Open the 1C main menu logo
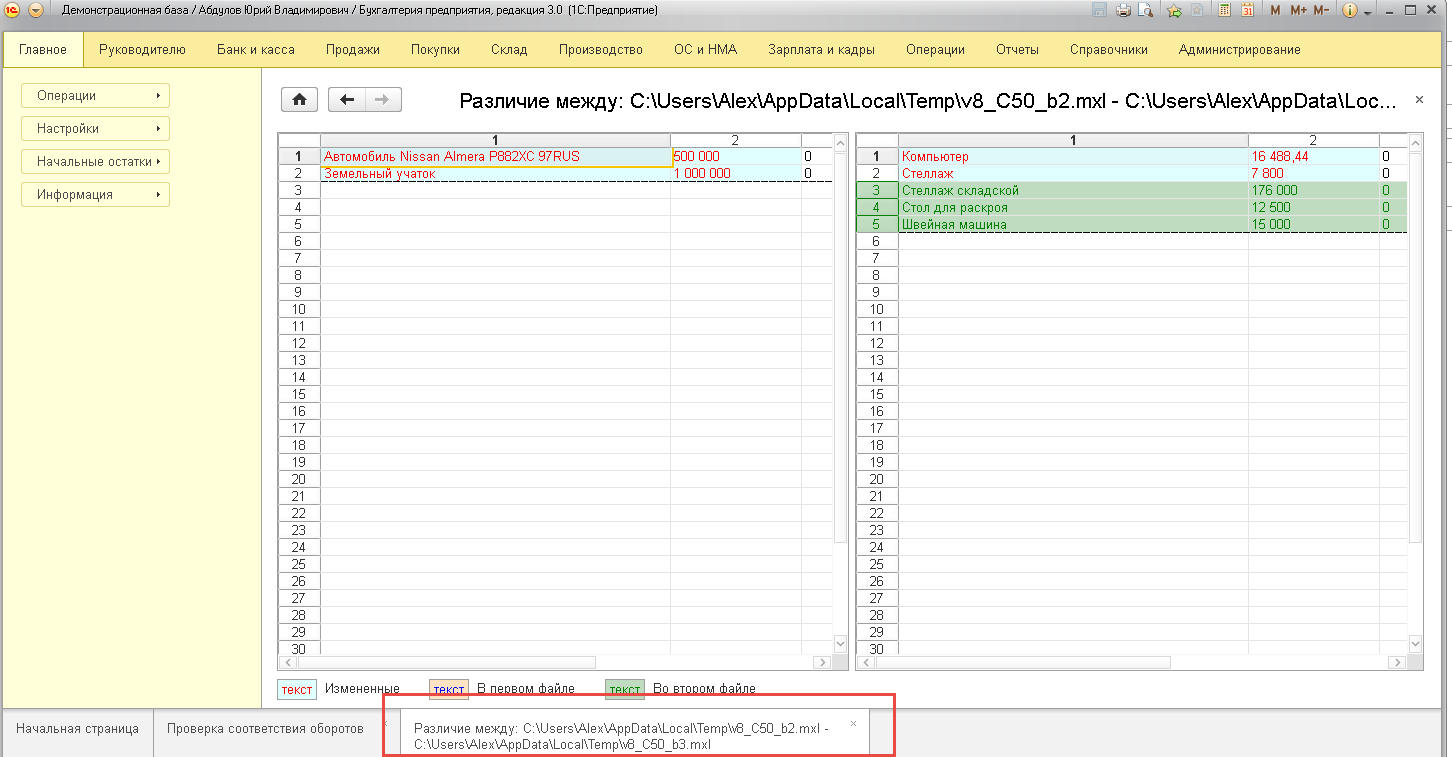The height and width of the screenshot is (757, 1452). [x=14, y=10]
